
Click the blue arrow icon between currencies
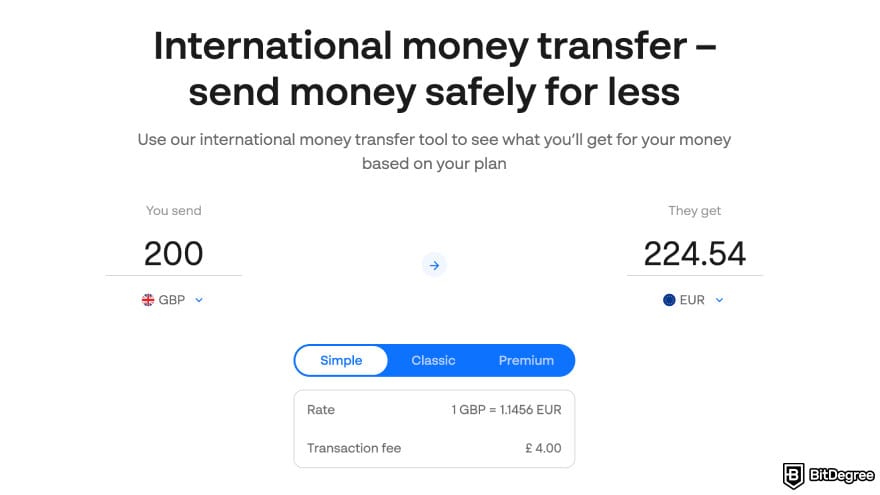click(433, 265)
